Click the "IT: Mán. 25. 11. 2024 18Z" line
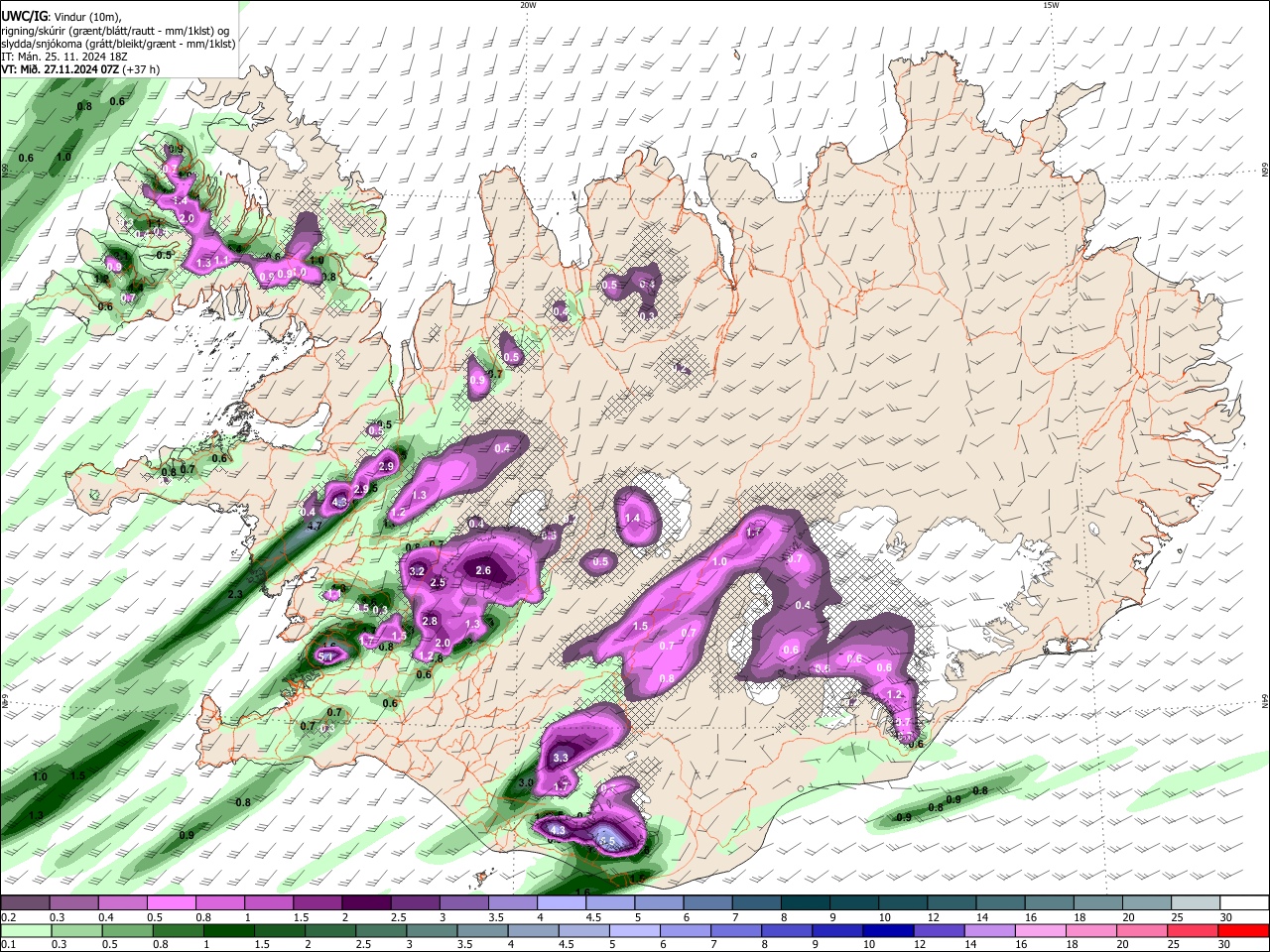The height and width of the screenshot is (952, 1270). [x=65, y=57]
